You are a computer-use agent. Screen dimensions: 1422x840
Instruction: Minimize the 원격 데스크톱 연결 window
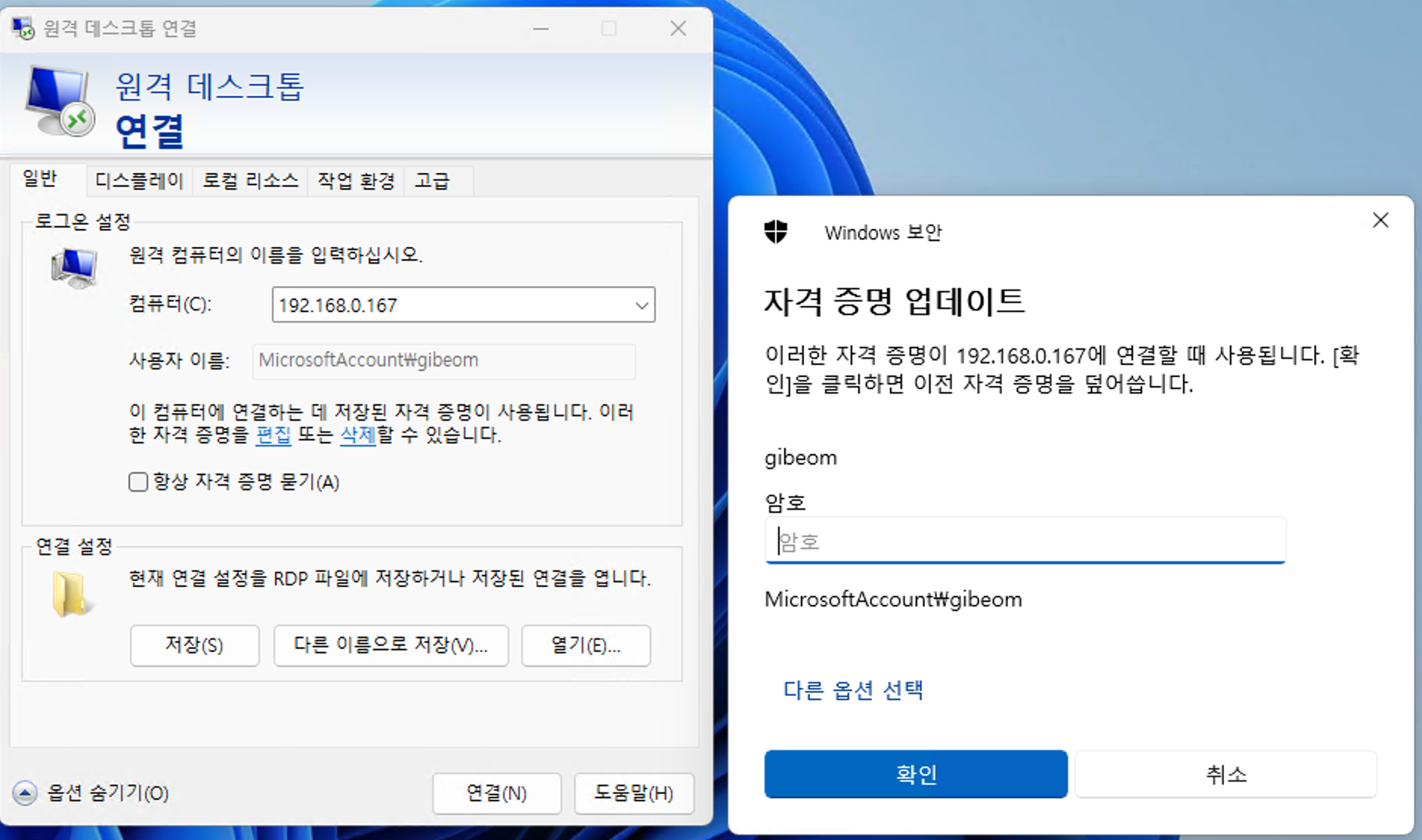(541, 29)
